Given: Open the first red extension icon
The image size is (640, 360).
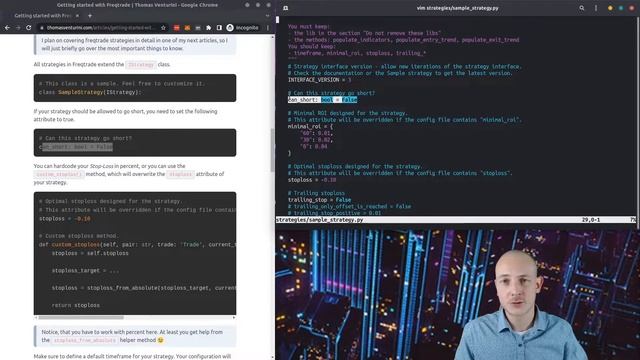Looking at the screenshot, I should pyautogui.click(x=176, y=28).
